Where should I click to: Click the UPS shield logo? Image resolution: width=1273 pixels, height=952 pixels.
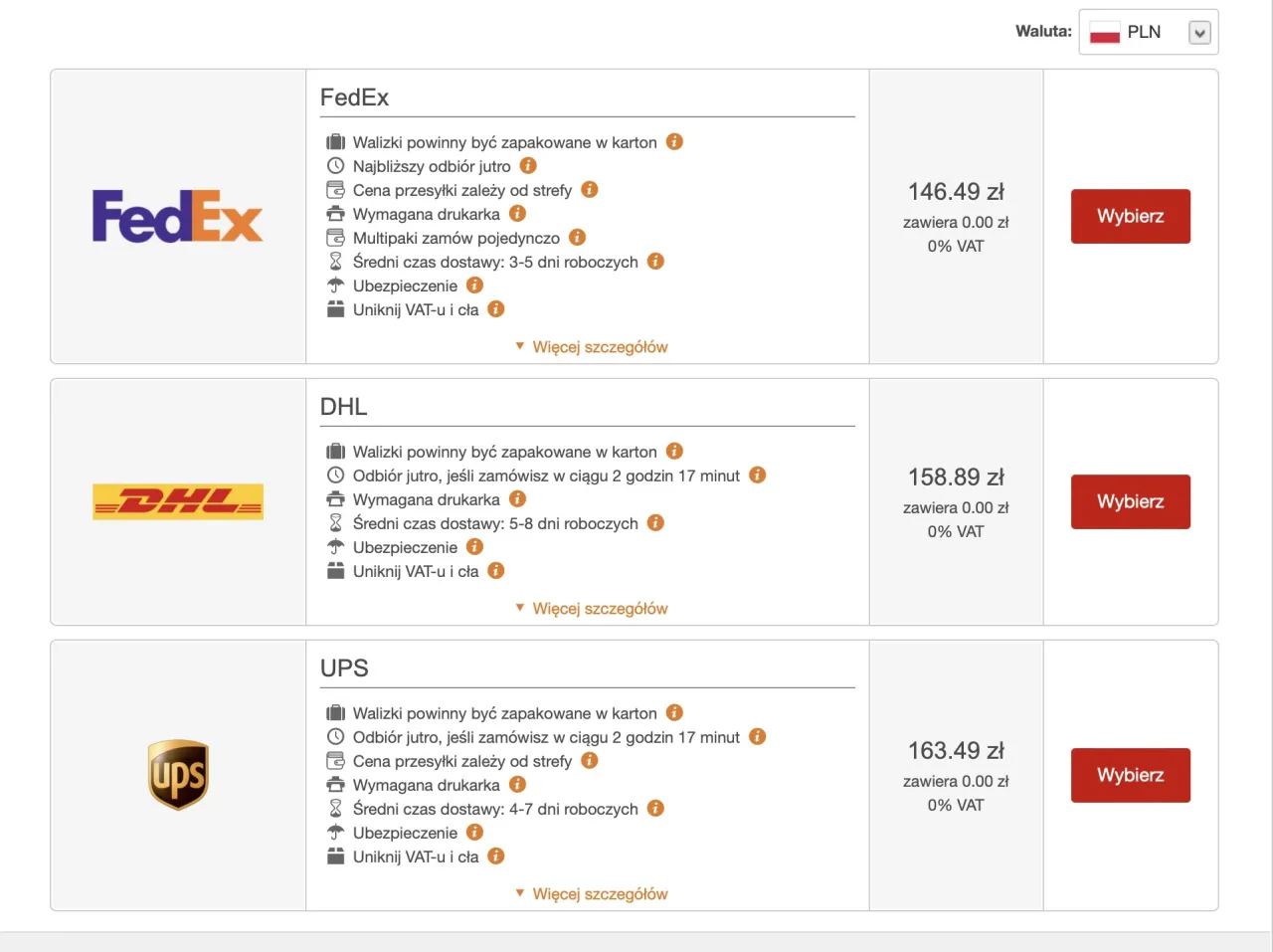(x=178, y=774)
